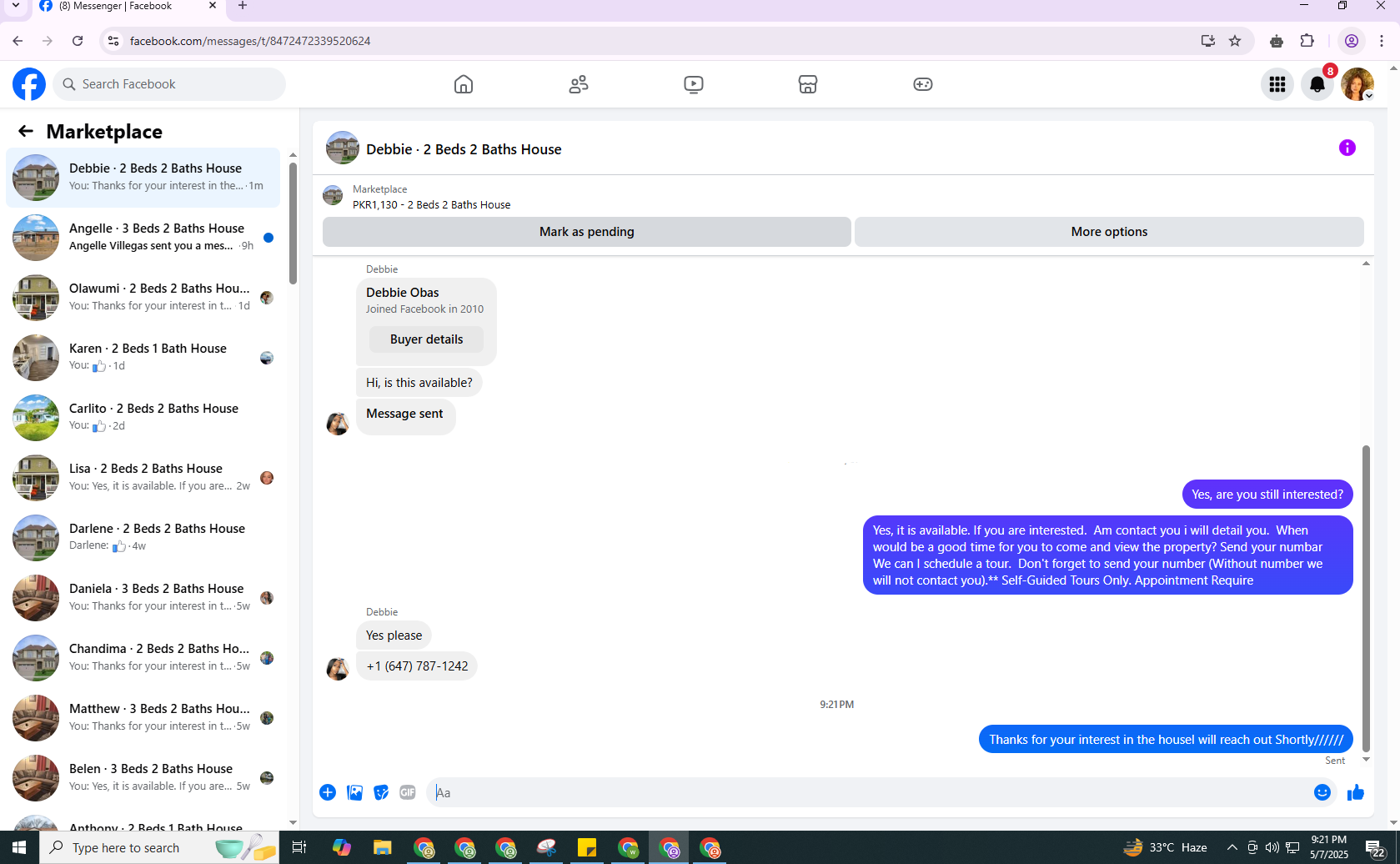Image resolution: width=1400 pixels, height=864 pixels.
Task: Open the Darlene 2 Beds 2 Baths conversation
Action: 143,537
